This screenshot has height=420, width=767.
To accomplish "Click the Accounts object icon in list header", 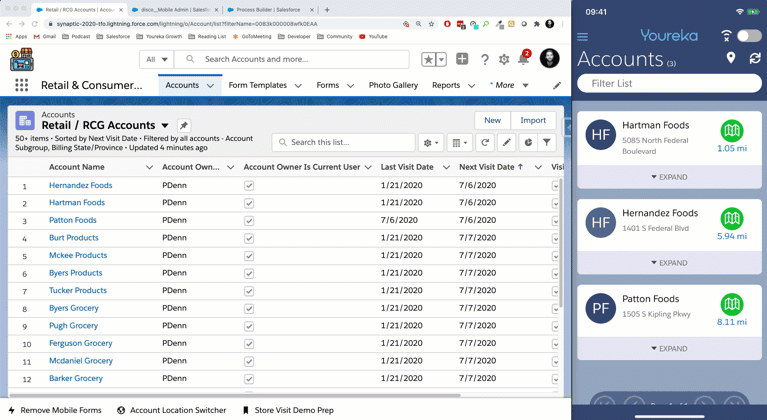I will pos(25,120).
